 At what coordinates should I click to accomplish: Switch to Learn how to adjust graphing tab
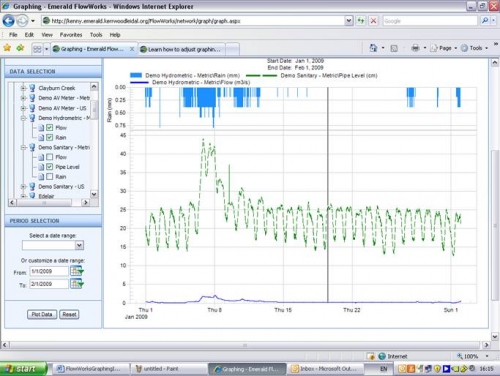(x=182, y=49)
